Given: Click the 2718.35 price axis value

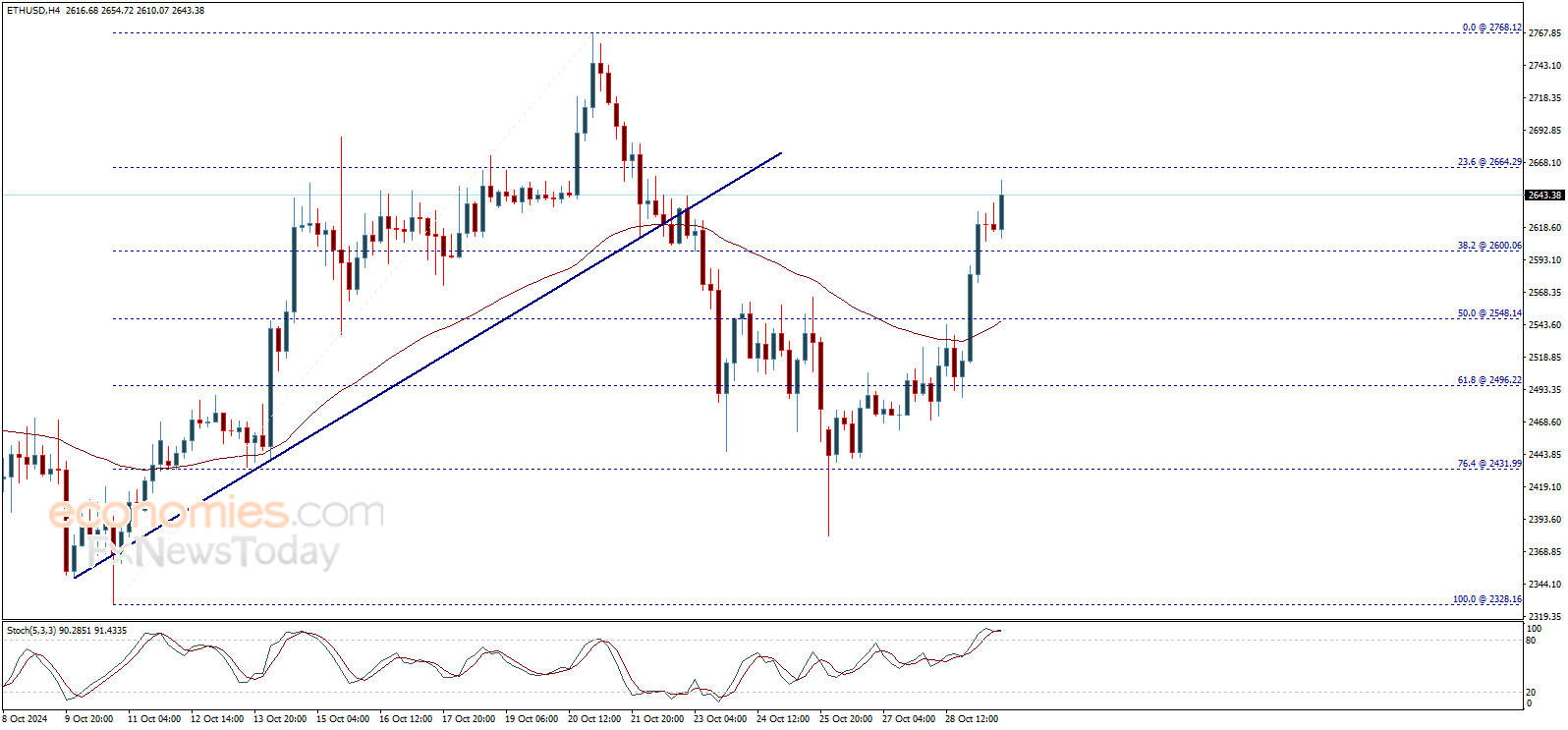Looking at the screenshot, I should click(x=1544, y=98).
